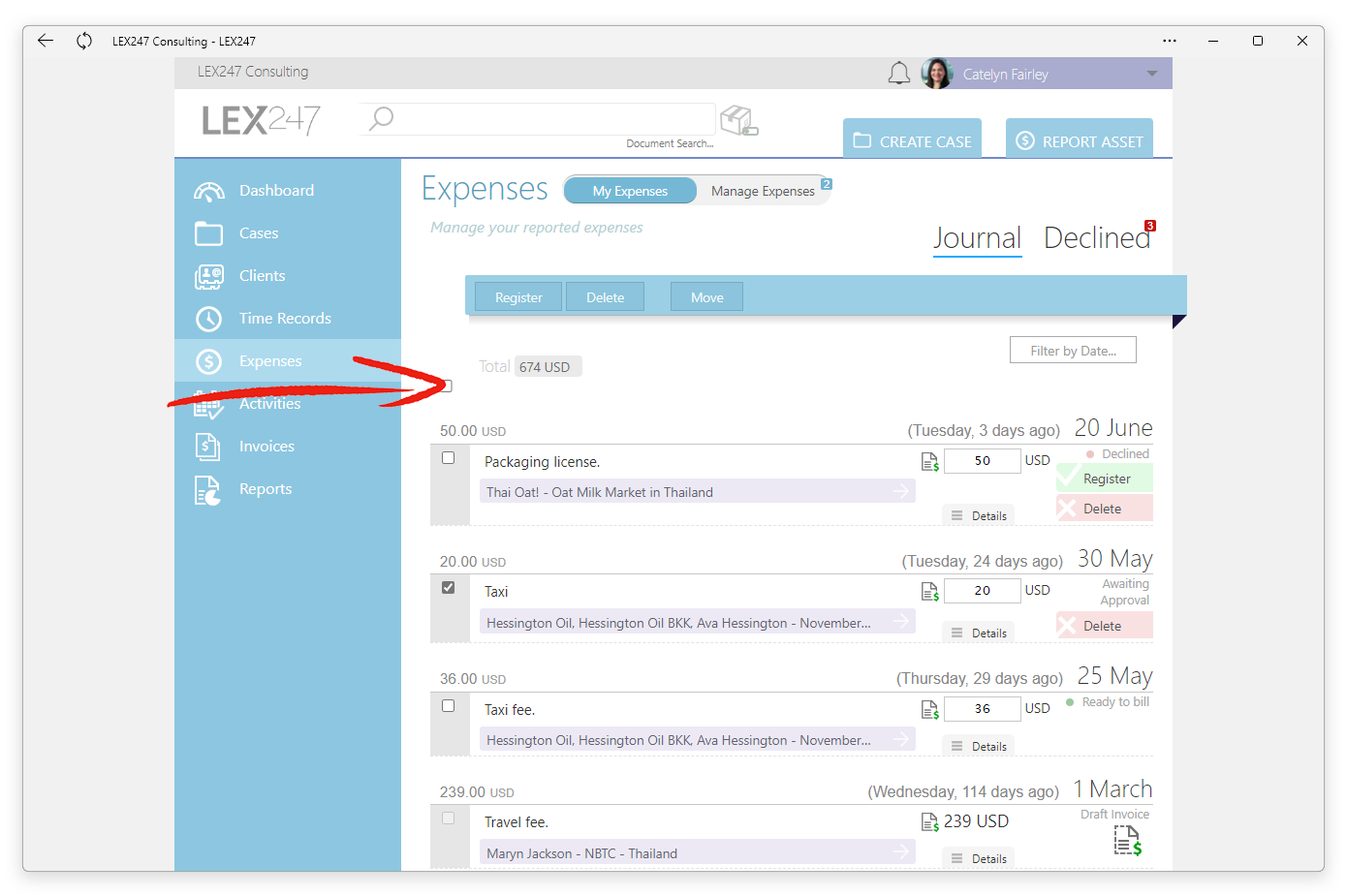Toggle the select-all checkbox under Total
The image size is (1347, 896).
(446, 386)
